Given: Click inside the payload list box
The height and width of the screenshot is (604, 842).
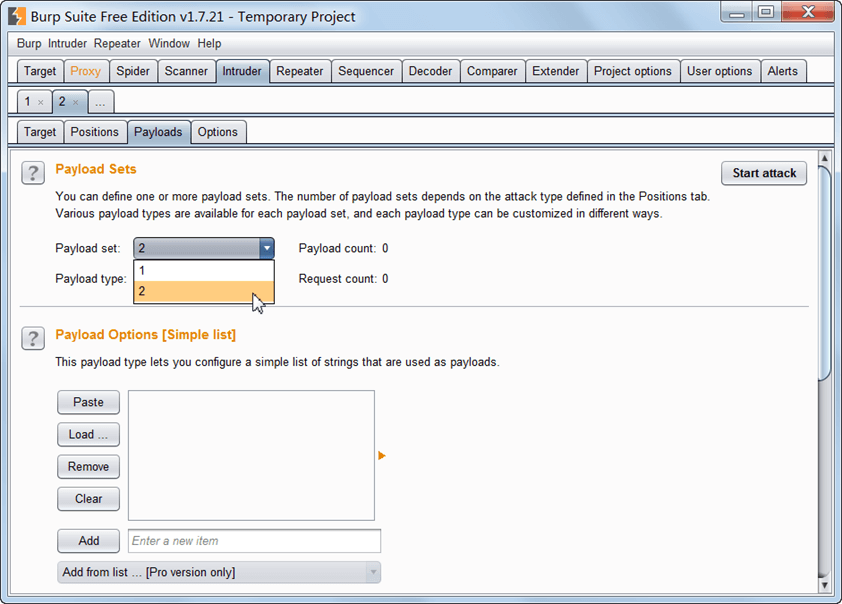Looking at the screenshot, I should (251, 455).
